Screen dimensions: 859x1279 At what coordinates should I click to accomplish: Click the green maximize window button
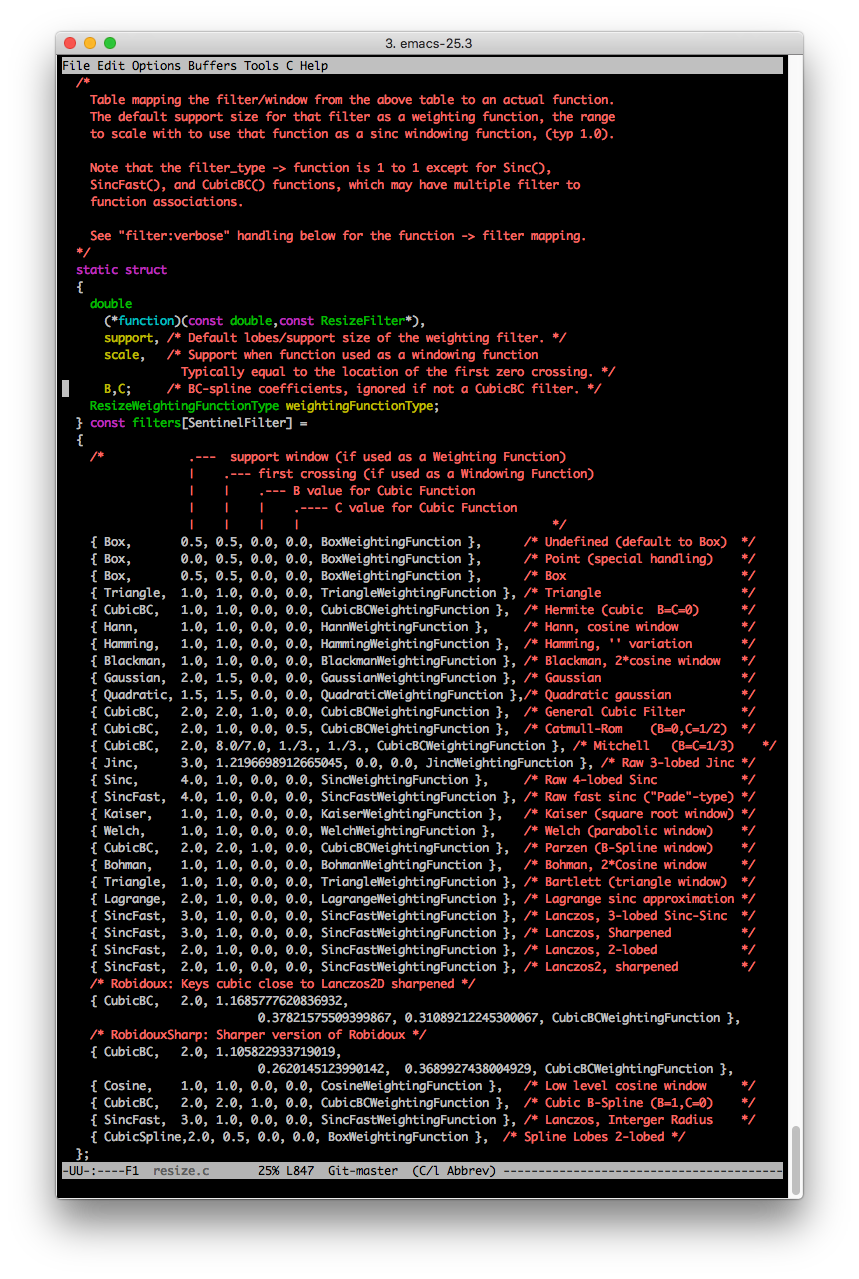(x=110, y=43)
